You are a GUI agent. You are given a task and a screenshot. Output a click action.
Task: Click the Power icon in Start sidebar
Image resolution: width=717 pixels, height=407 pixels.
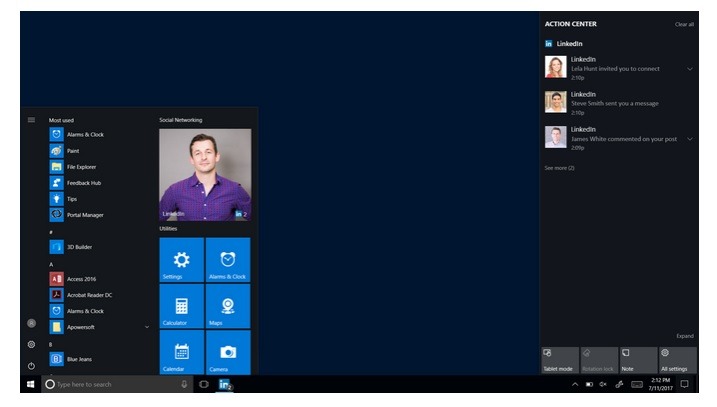(31, 366)
